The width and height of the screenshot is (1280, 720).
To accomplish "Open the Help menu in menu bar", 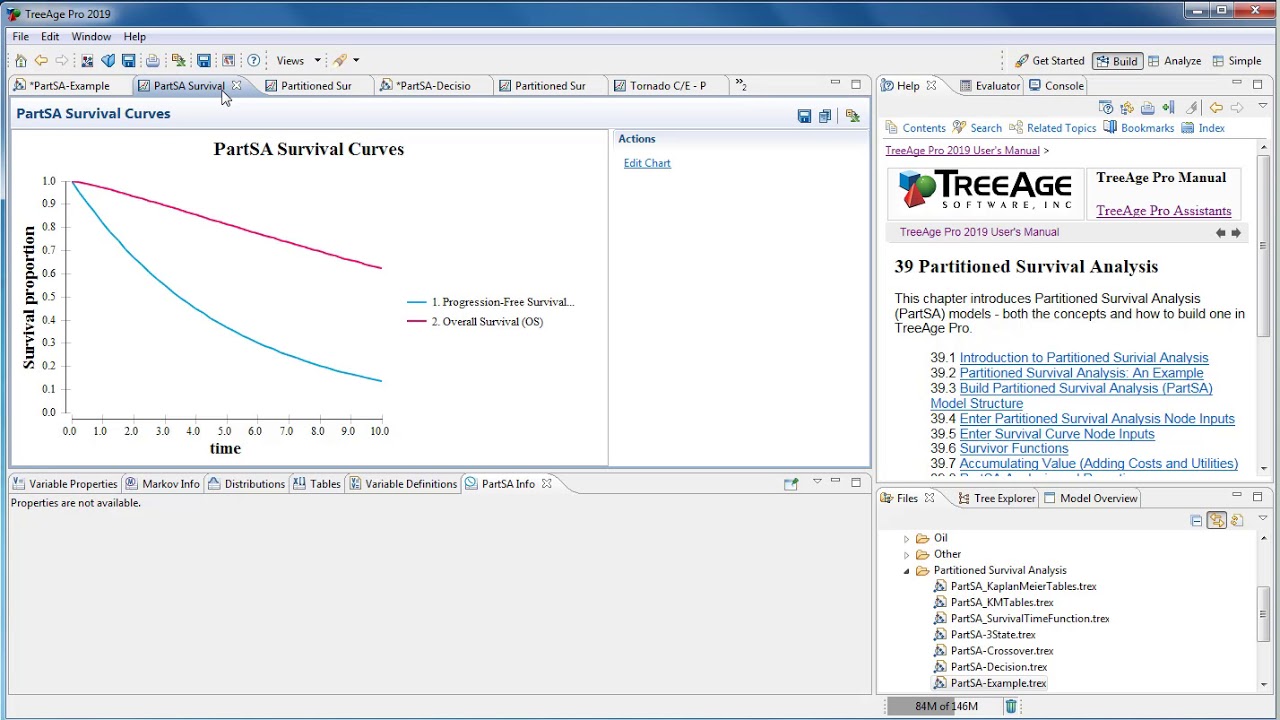I will point(134,37).
